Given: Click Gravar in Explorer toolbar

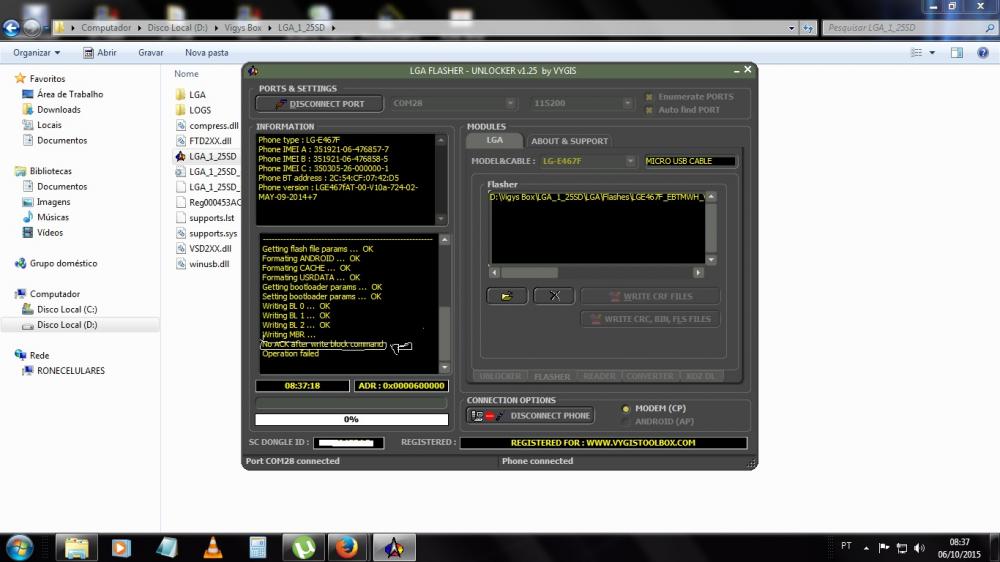Looking at the screenshot, I should pos(151,53).
